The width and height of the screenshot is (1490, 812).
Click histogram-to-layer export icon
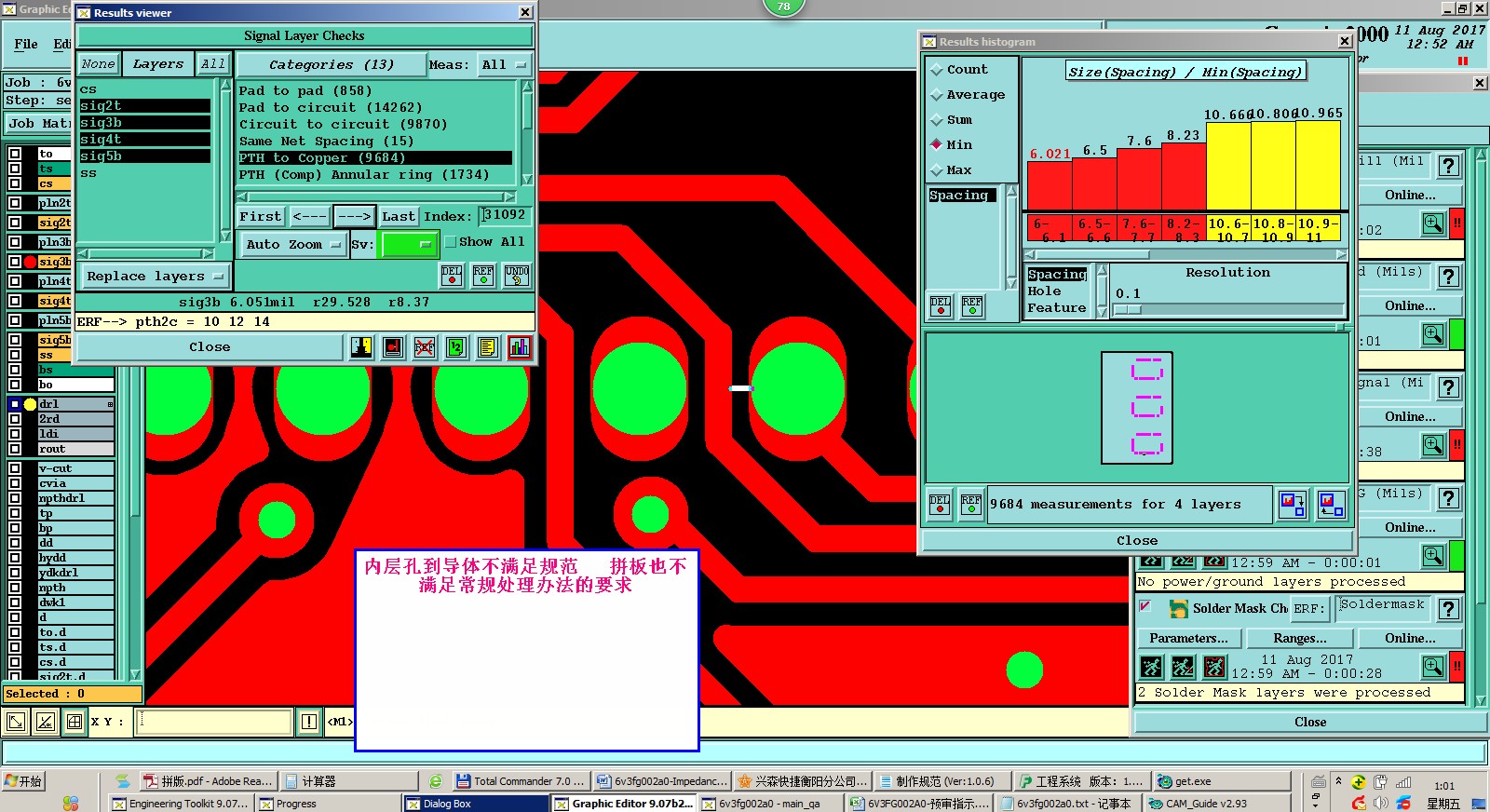click(x=1293, y=505)
